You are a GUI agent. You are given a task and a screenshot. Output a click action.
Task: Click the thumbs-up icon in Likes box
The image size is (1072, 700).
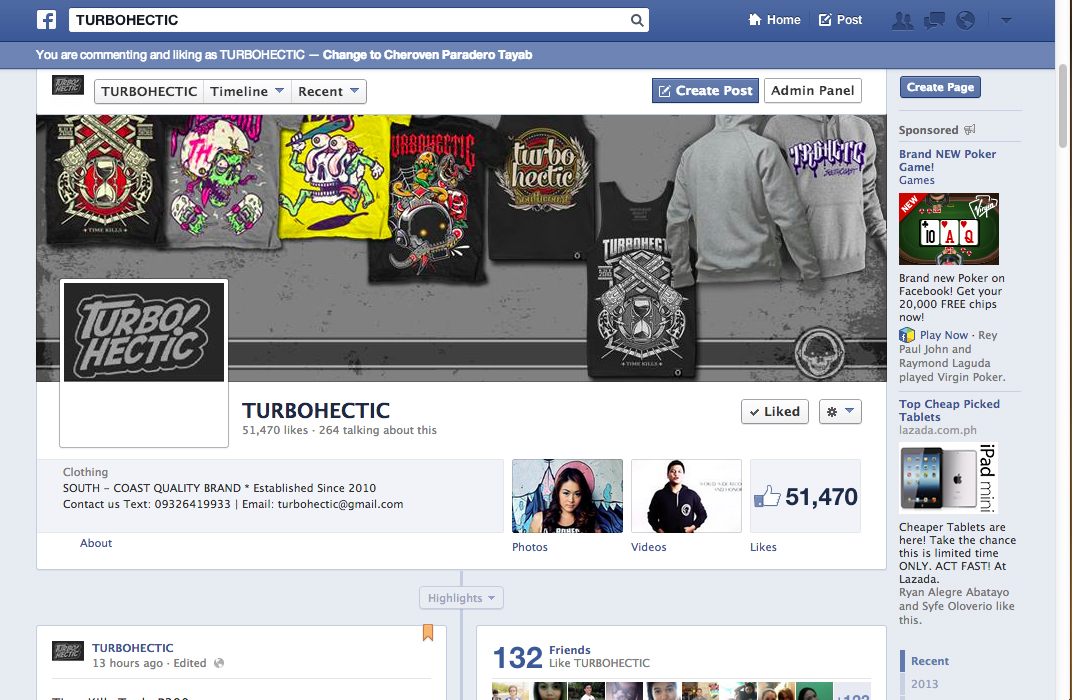767,496
